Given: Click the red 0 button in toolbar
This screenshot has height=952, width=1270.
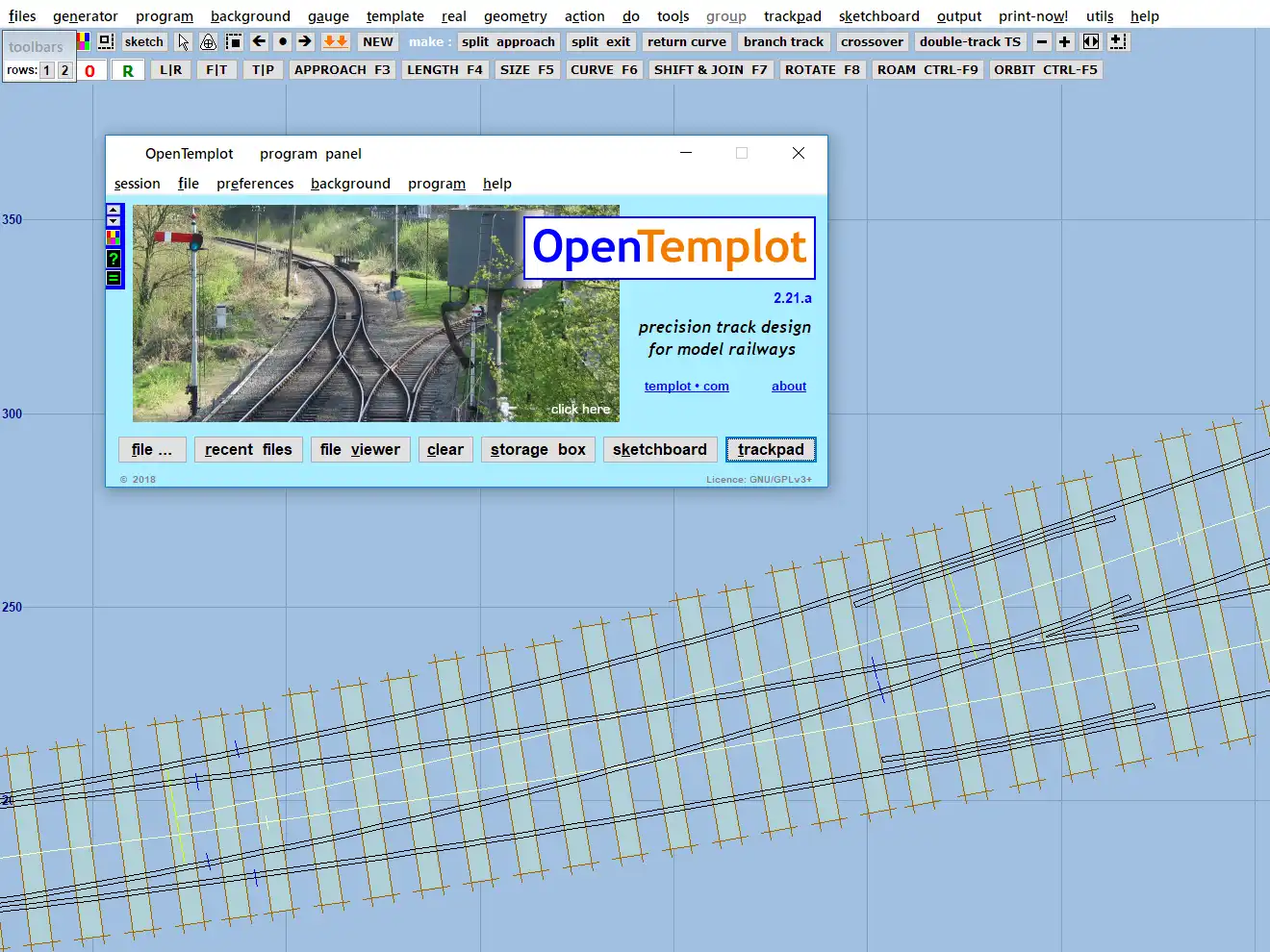Looking at the screenshot, I should [90, 70].
